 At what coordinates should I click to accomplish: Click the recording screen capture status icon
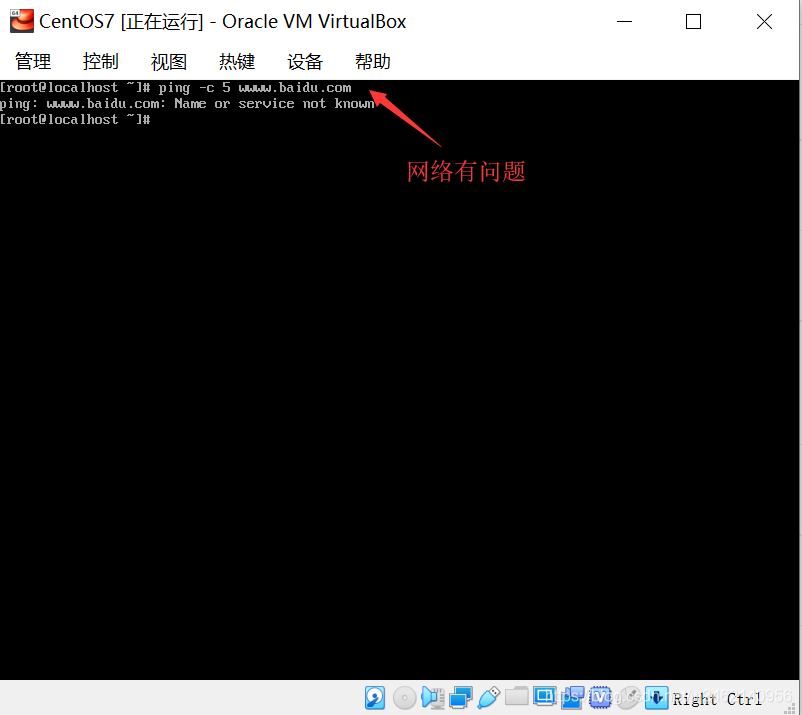point(572,698)
